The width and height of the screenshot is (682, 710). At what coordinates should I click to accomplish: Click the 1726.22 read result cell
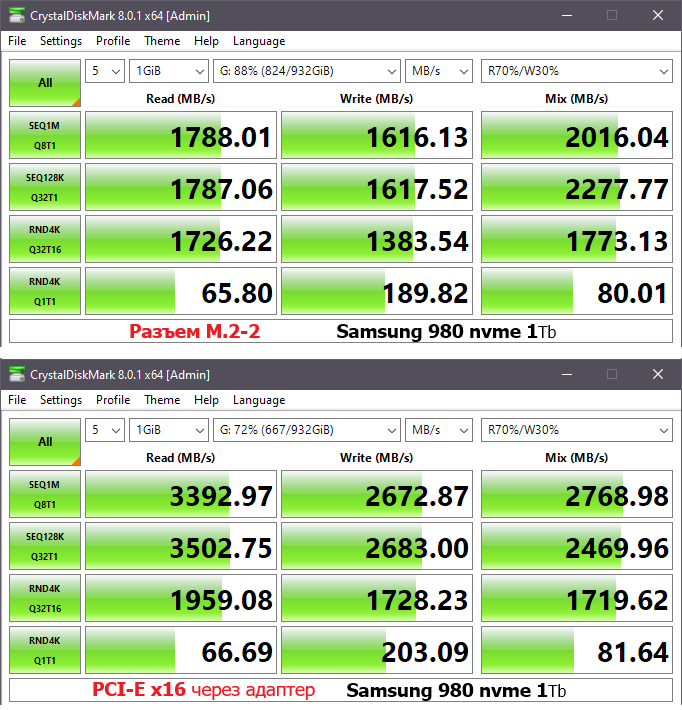(x=181, y=239)
